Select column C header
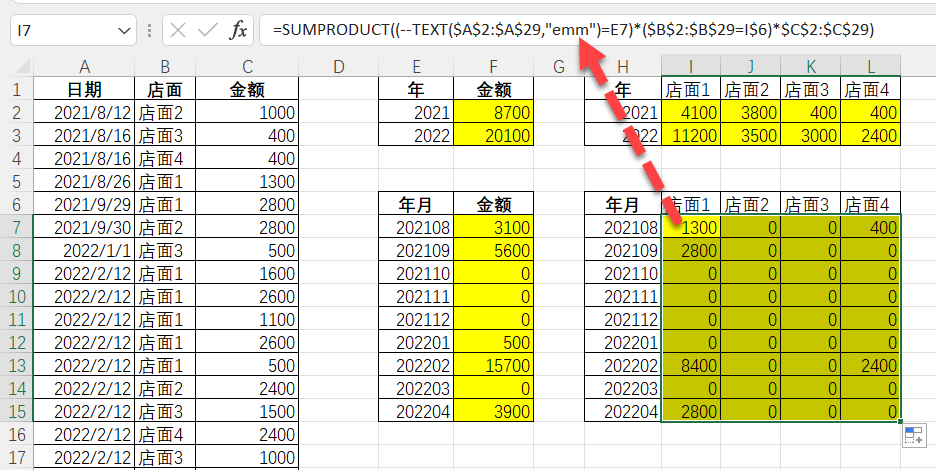The image size is (936, 470). coord(247,66)
